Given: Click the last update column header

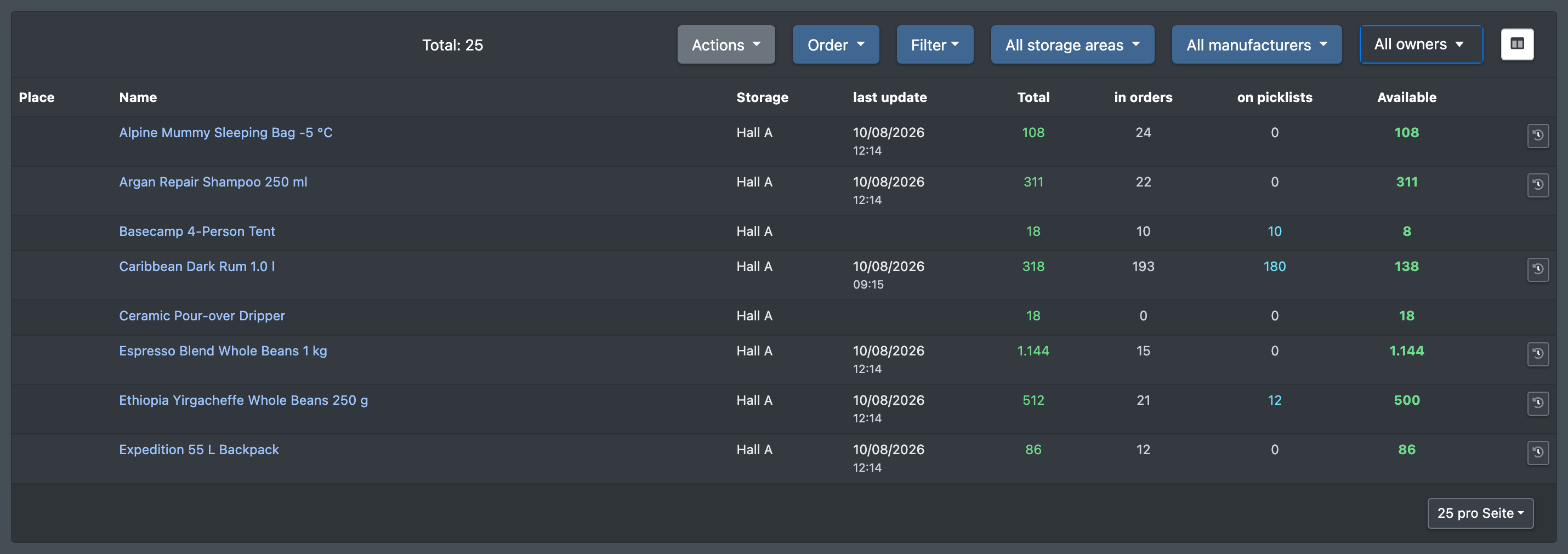Looking at the screenshot, I should coord(890,98).
